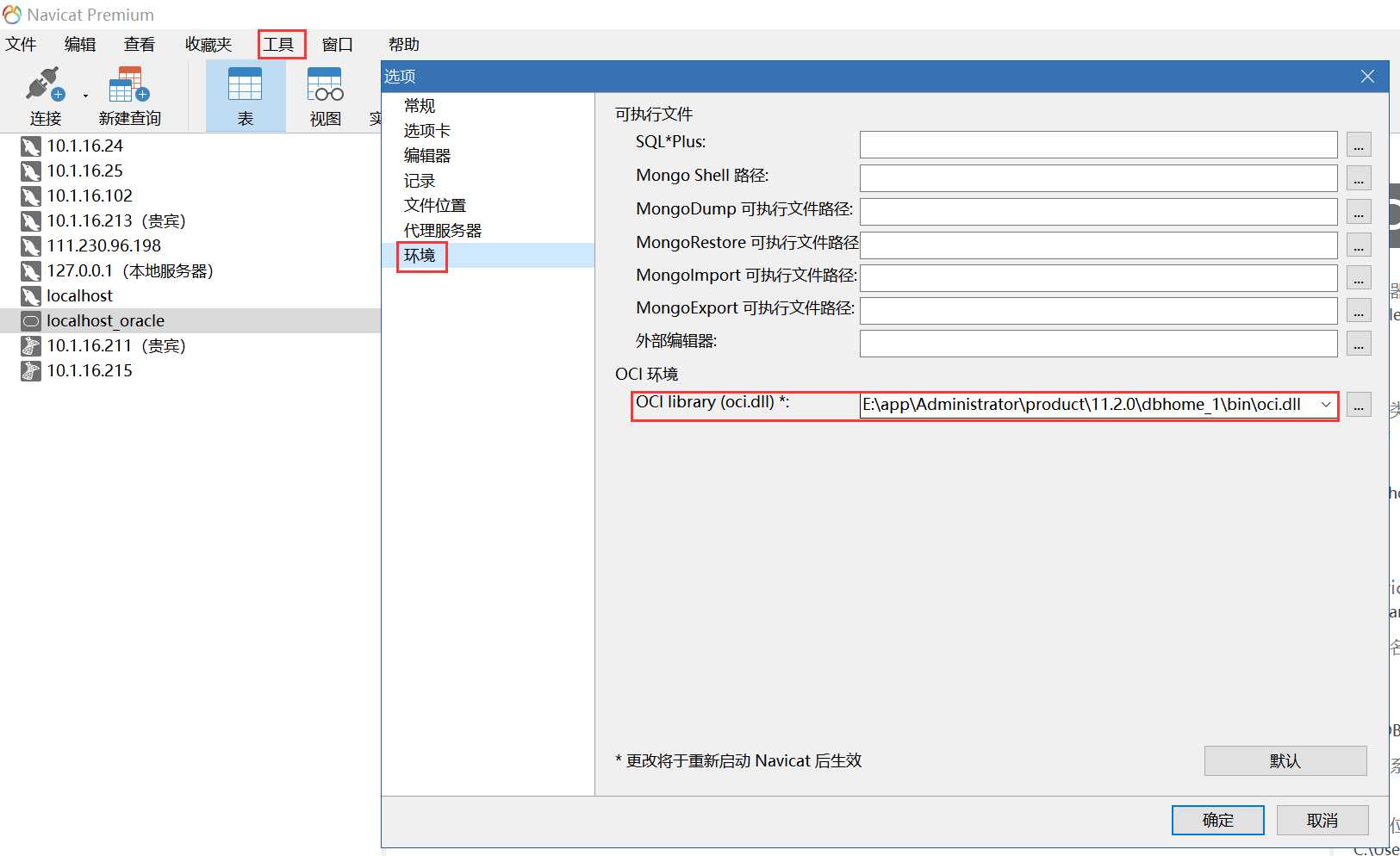Image resolution: width=1400 pixels, height=856 pixels.
Task: Select connection 10.1.16.25 in the list
Action: tap(85, 171)
